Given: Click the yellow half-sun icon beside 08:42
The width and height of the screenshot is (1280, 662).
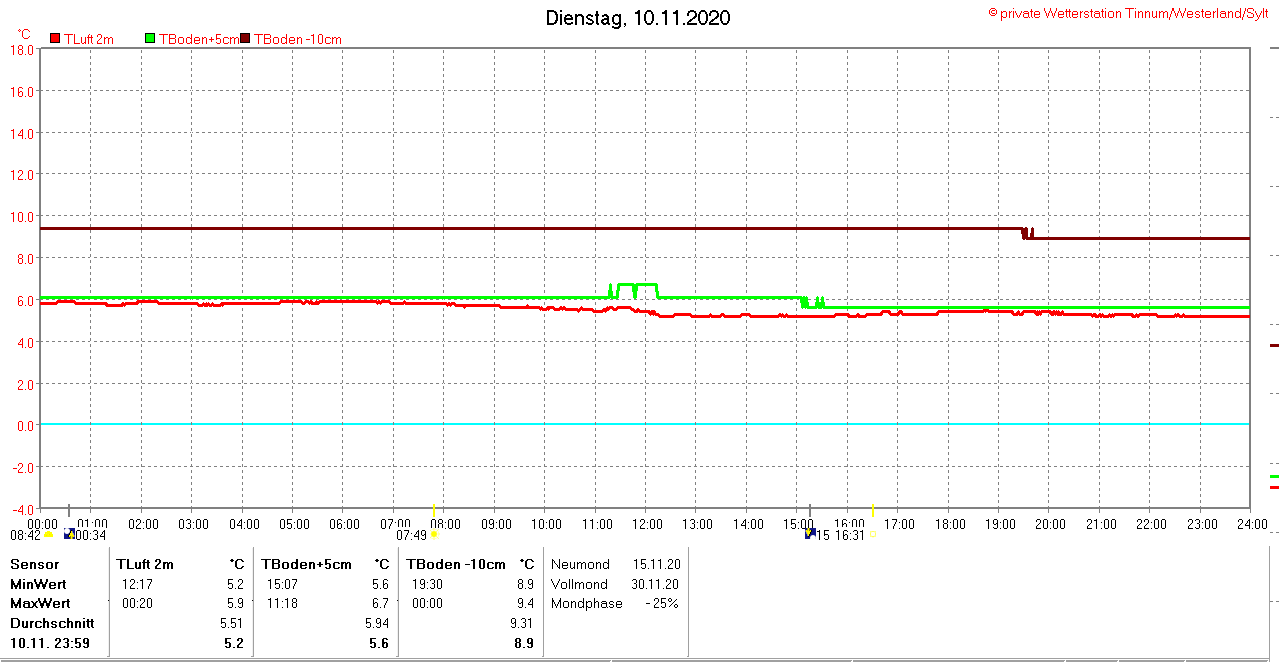Looking at the screenshot, I should pyautogui.click(x=48, y=535).
